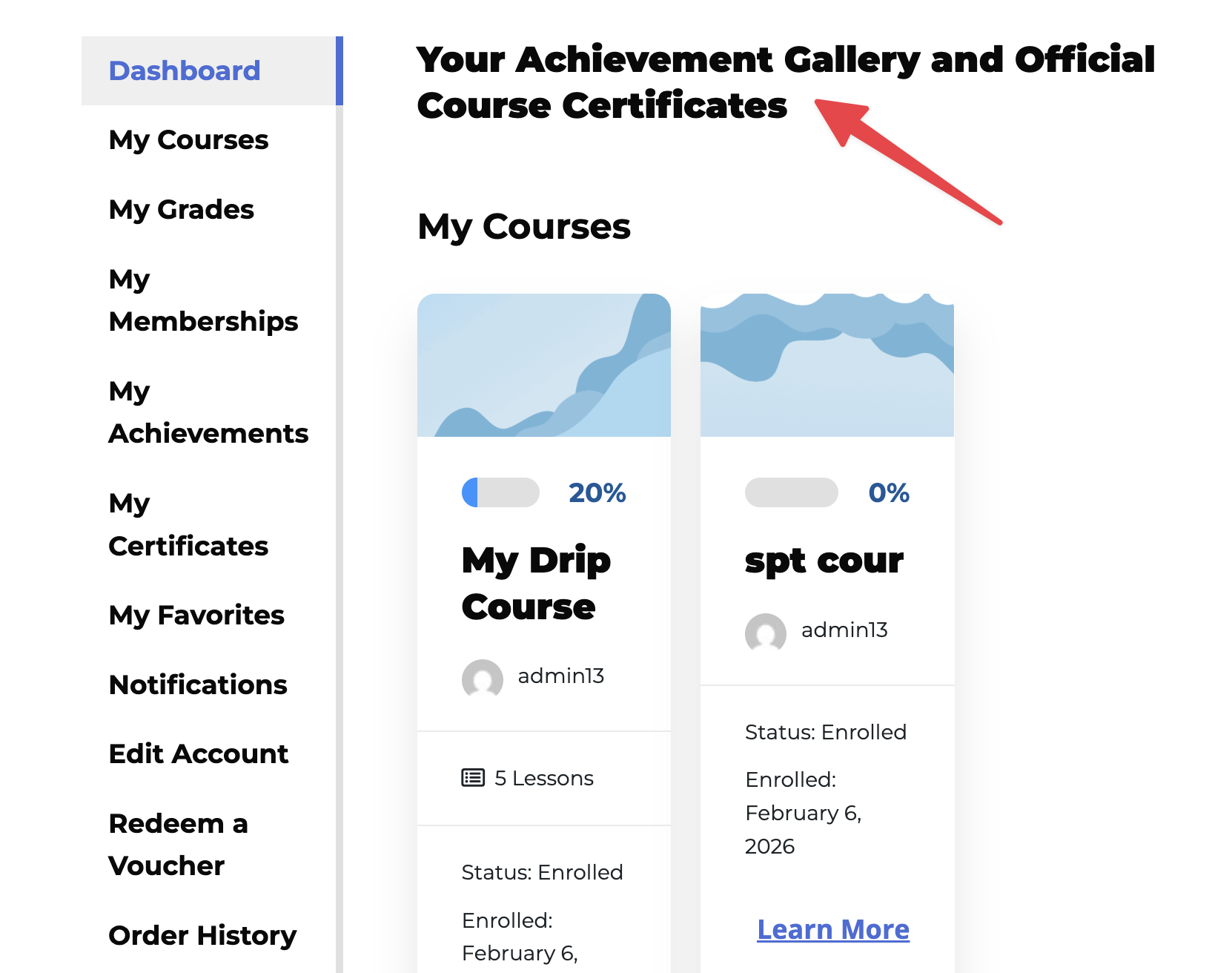1232x973 pixels.
Task: Open Order History page
Action: click(x=202, y=936)
